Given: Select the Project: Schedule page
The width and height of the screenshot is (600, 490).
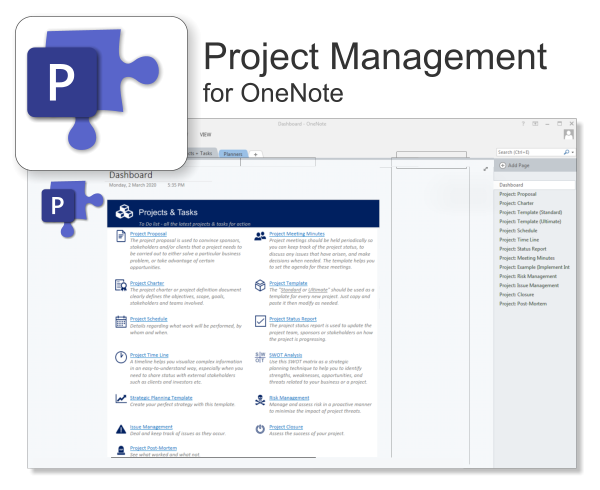Looking at the screenshot, I should tap(518, 231).
